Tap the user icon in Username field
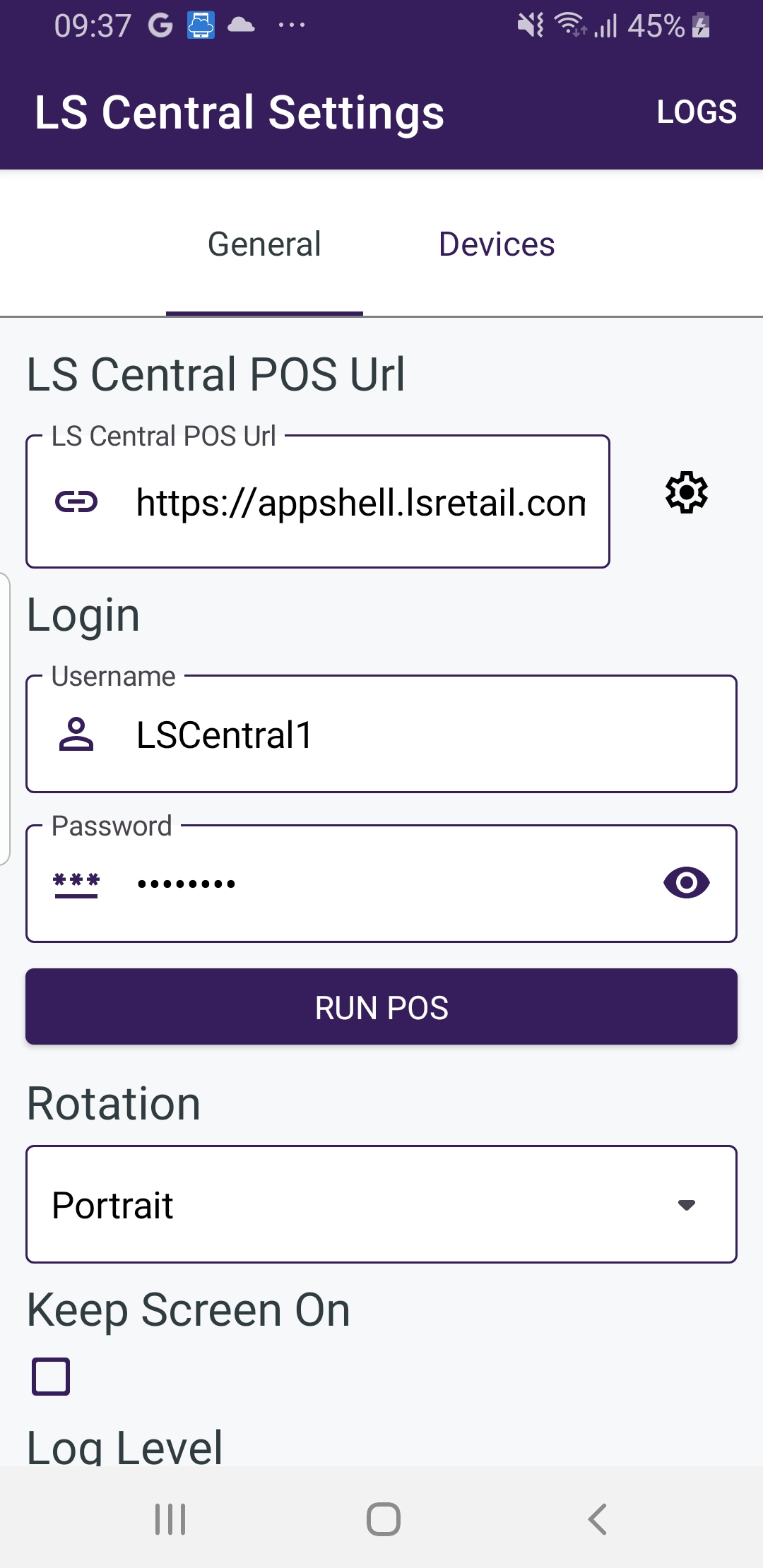Screen dimensions: 763x1568 coord(76,735)
